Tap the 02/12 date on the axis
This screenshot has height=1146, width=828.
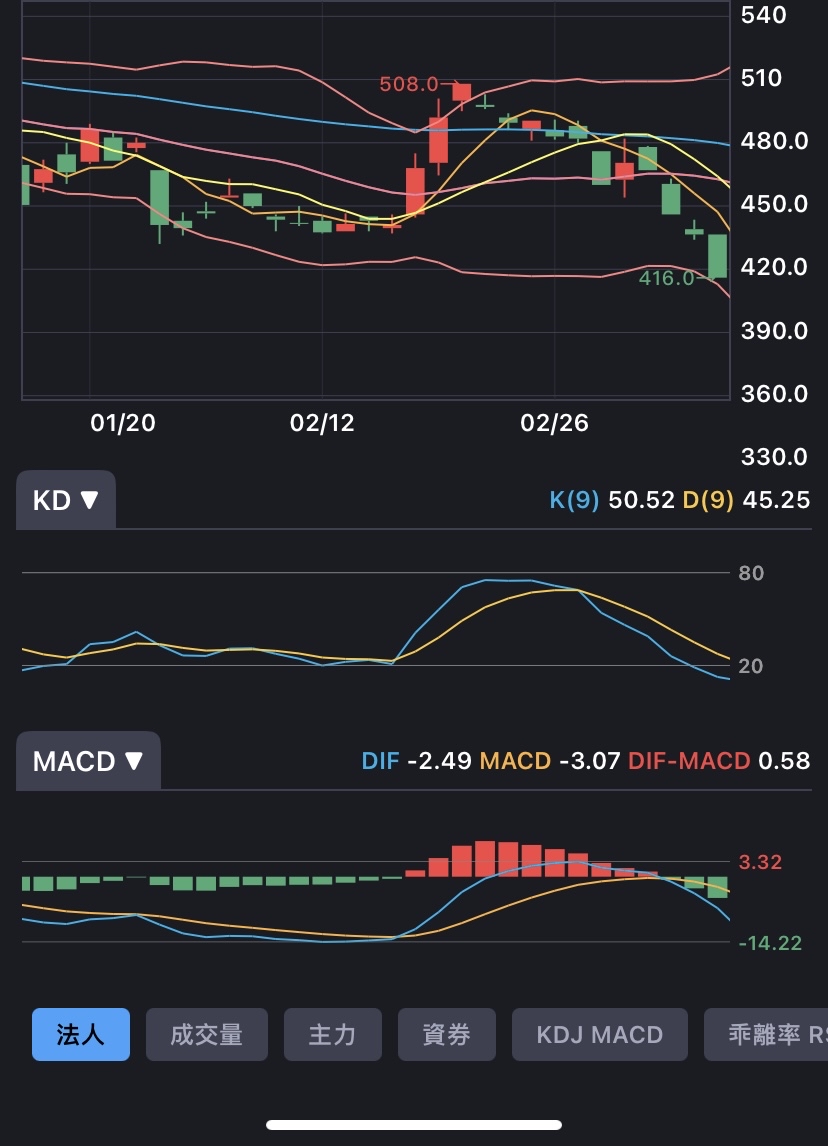(x=322, y=424)
